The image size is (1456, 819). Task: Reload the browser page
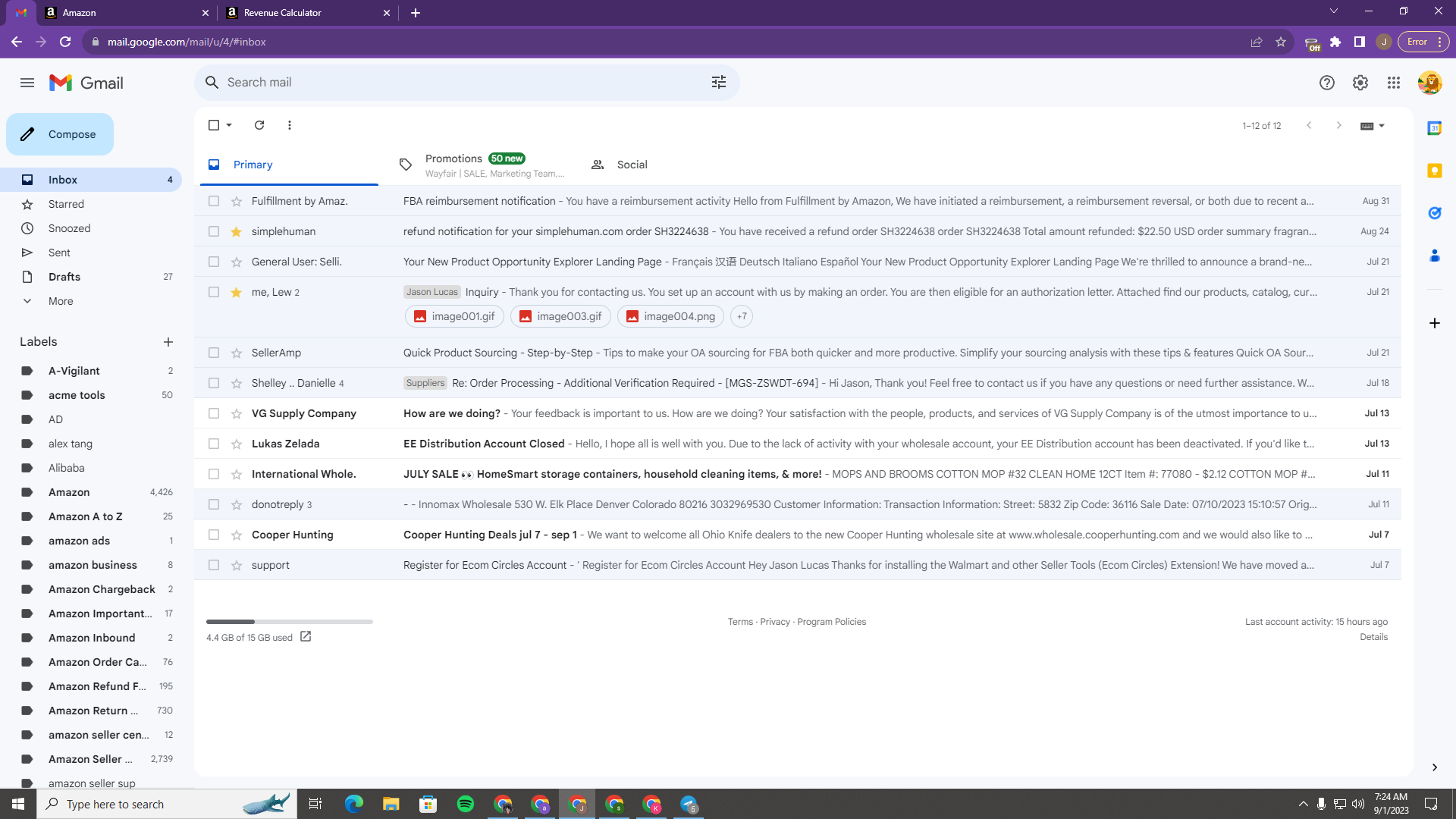pos(65,42)
